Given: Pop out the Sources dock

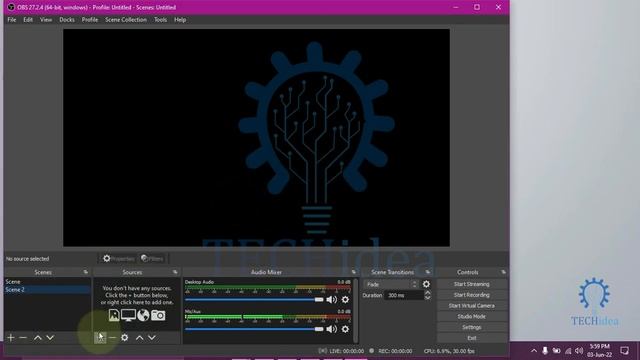Looking at the screenshot, I should (175, 272).
